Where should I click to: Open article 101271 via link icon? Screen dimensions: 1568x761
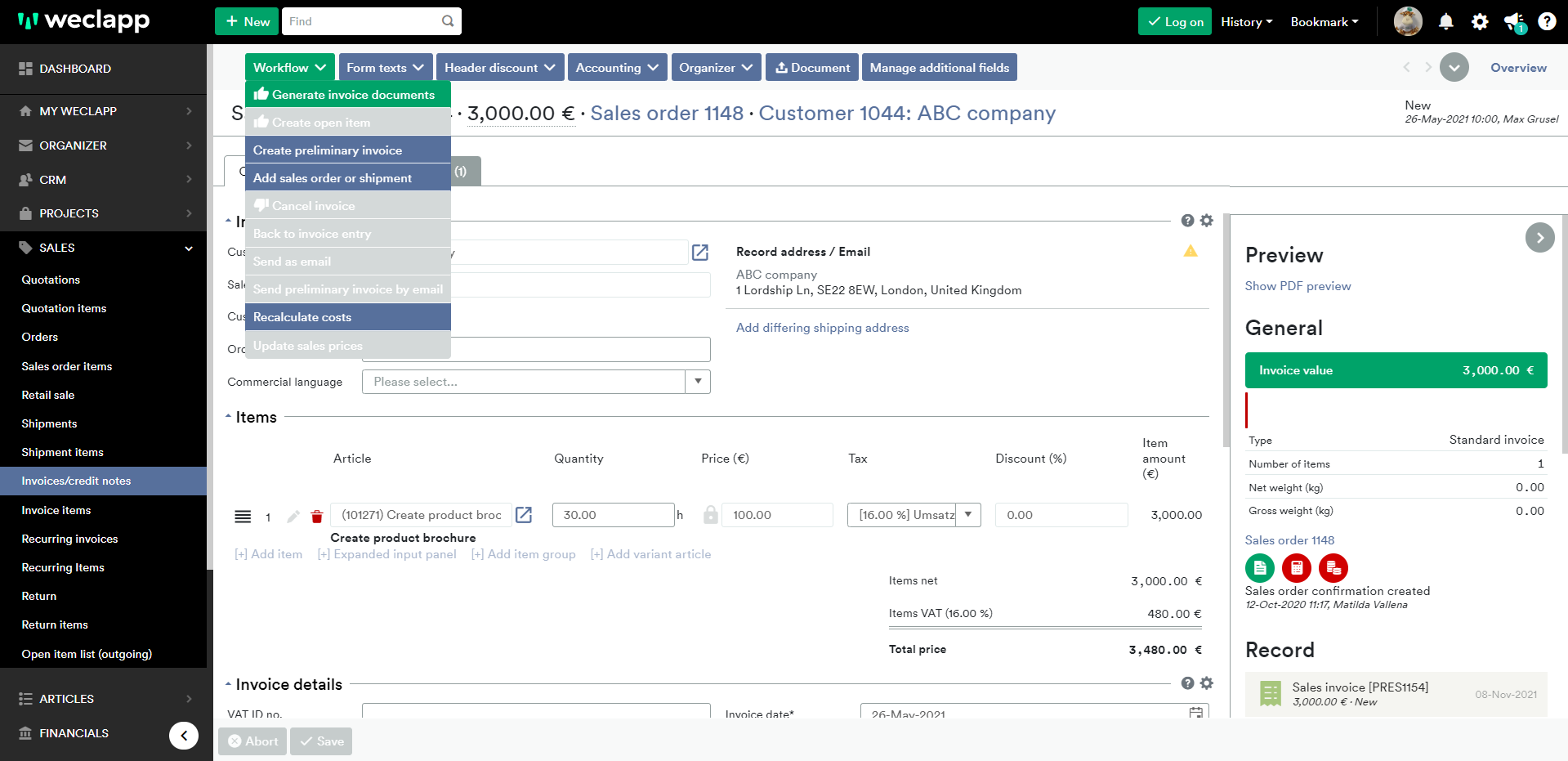coord(524,515)
